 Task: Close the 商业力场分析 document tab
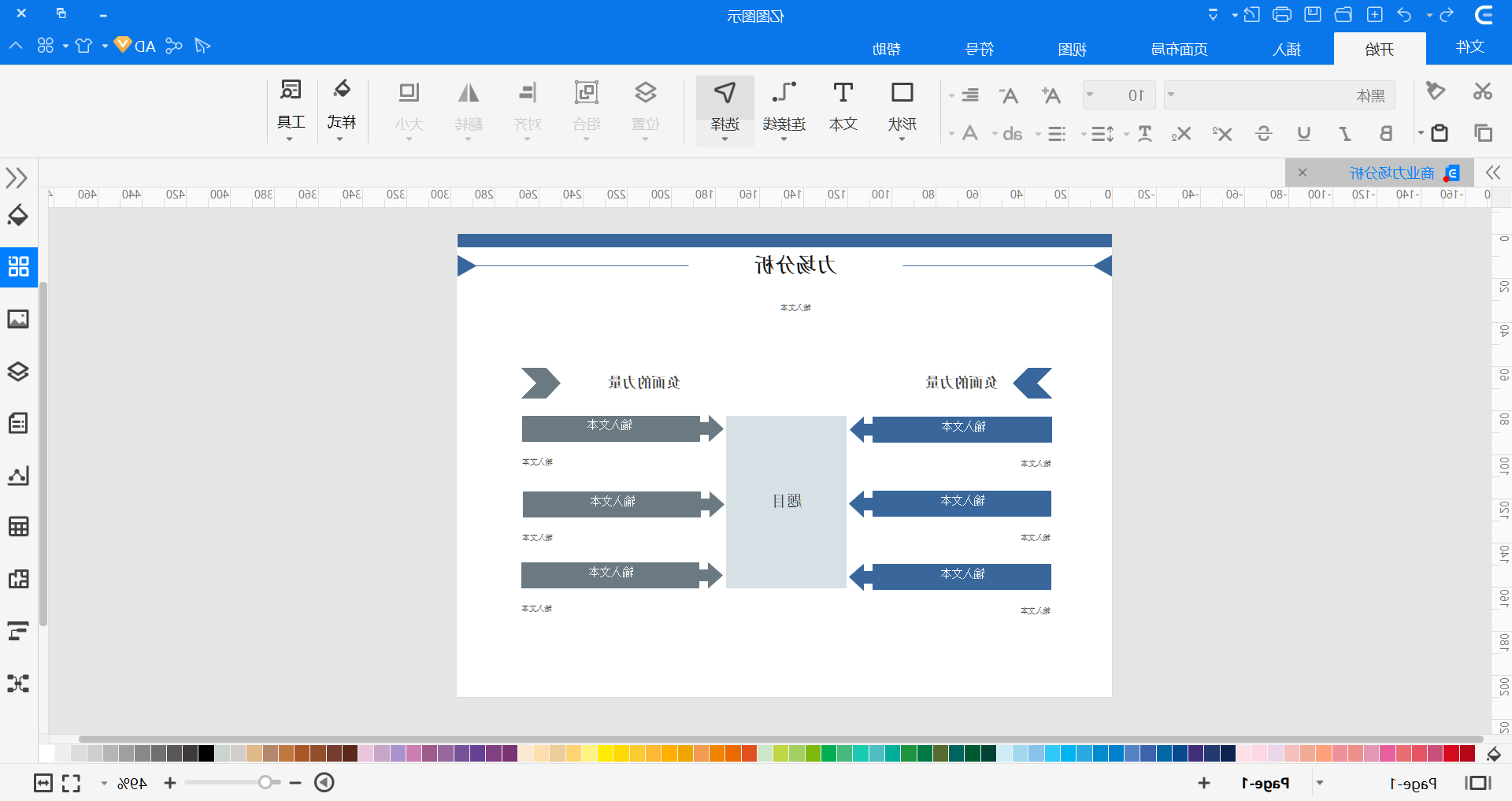tap(1303, 172)
